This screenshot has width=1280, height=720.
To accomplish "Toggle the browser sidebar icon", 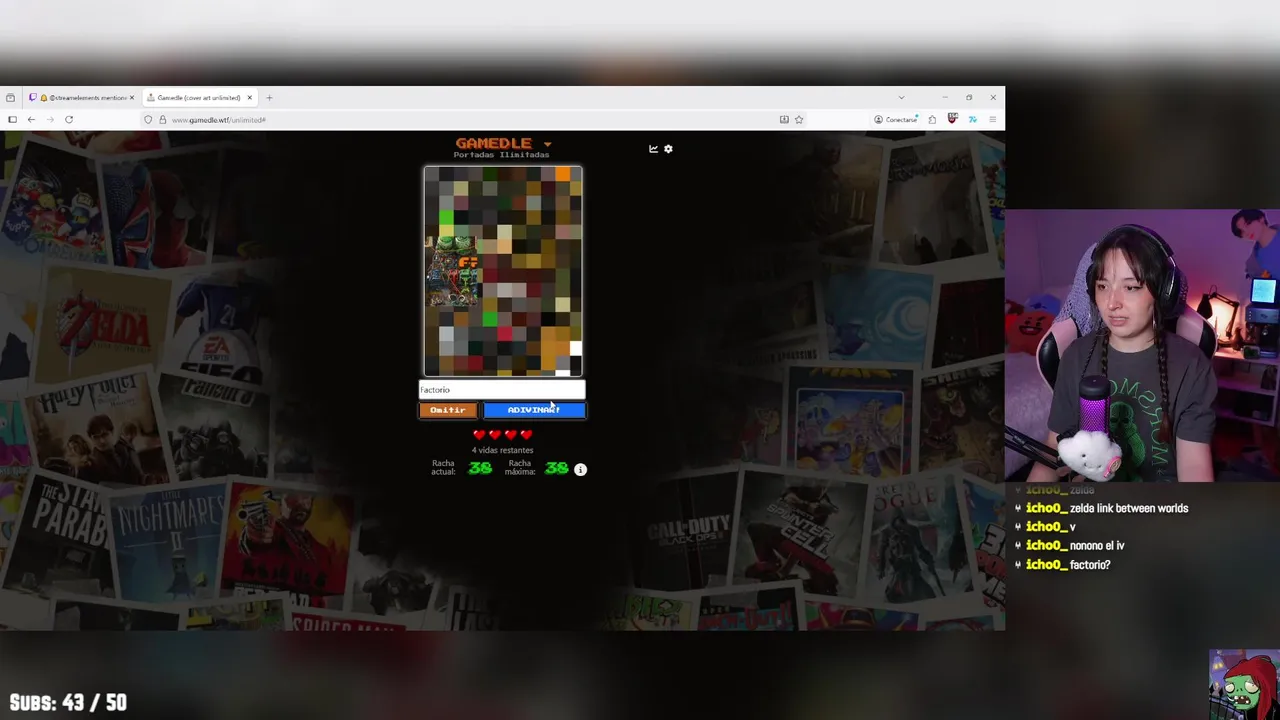I will coord(12,120).
